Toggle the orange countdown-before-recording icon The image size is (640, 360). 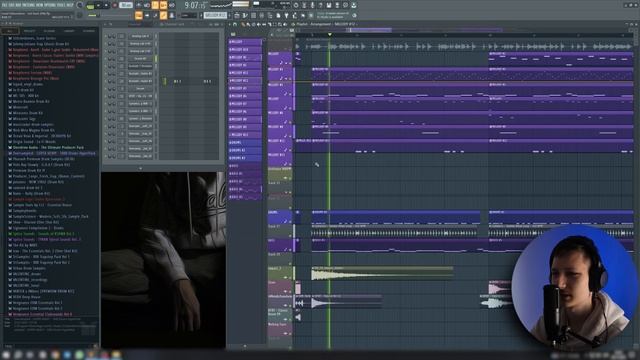[155, 5]
